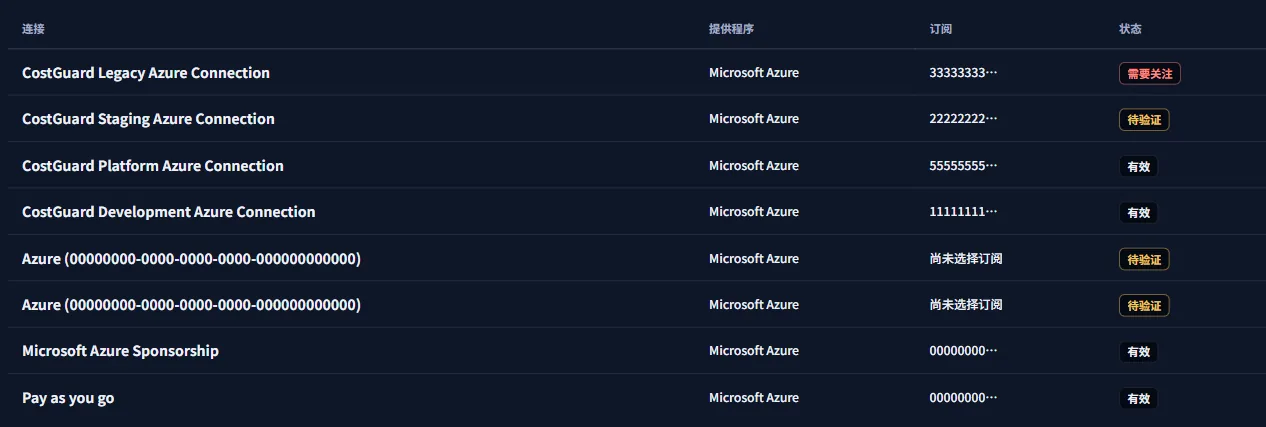The width and height of the screenshot is (1266, 427).
Task: Click Microsoft Azure provider in Legacy row
Action: tap(754, 73)
